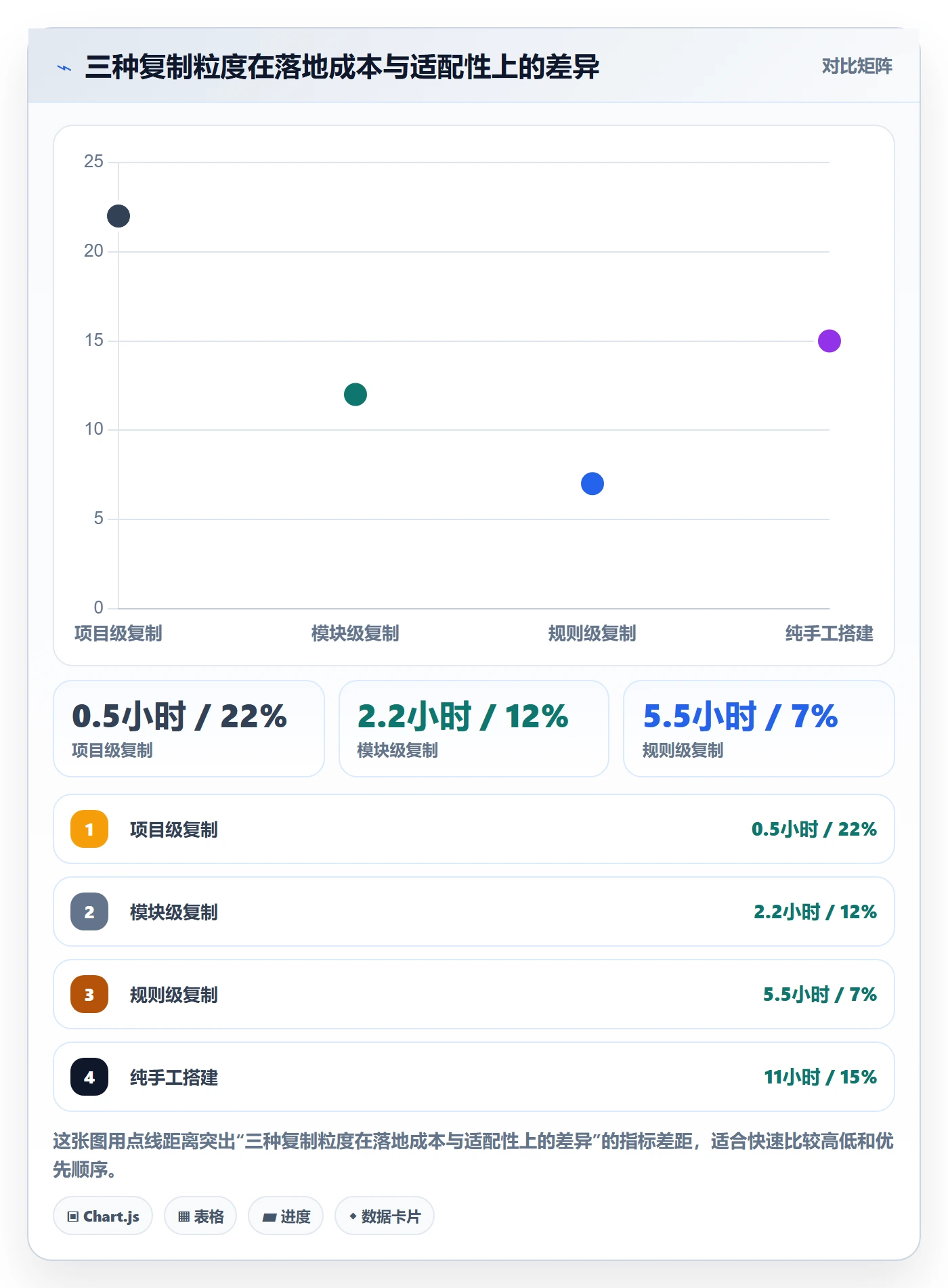The image size is (948, 1288).
Task: Click the 纯手工搭建 x-axis label under the chart
Action: 829,634
